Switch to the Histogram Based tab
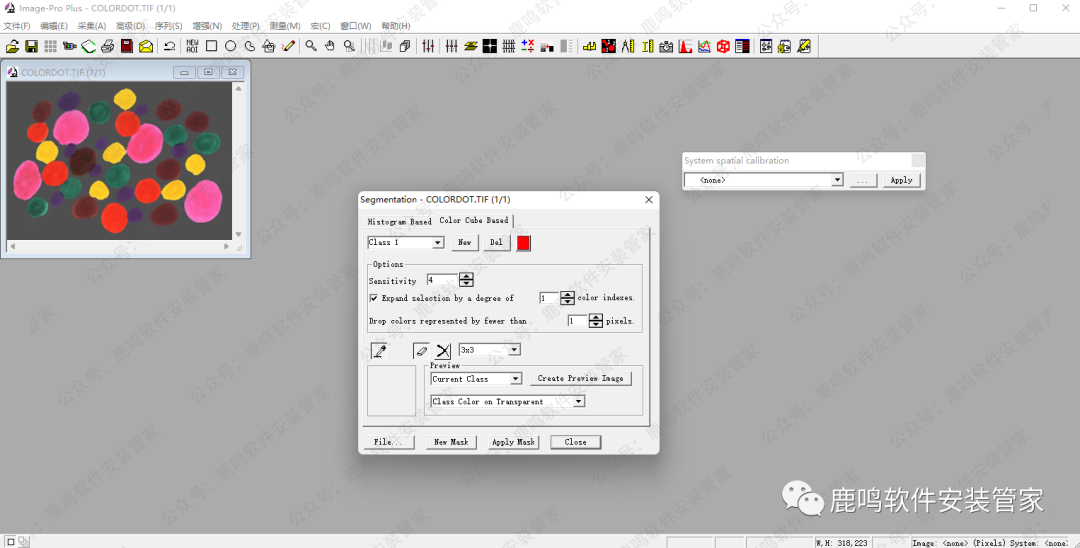 pos(399,221)
